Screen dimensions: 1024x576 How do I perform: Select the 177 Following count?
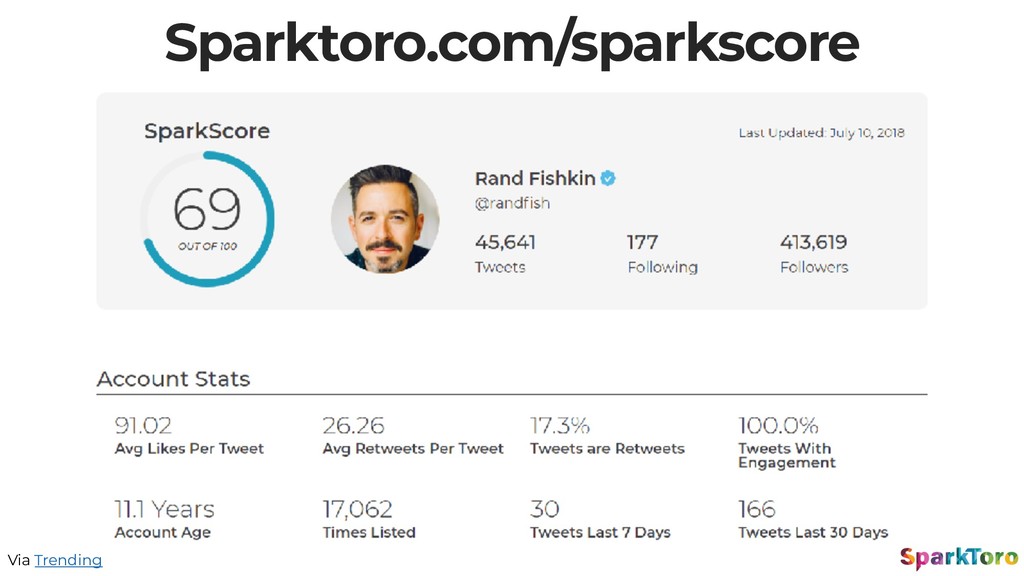tap(662, 253)
